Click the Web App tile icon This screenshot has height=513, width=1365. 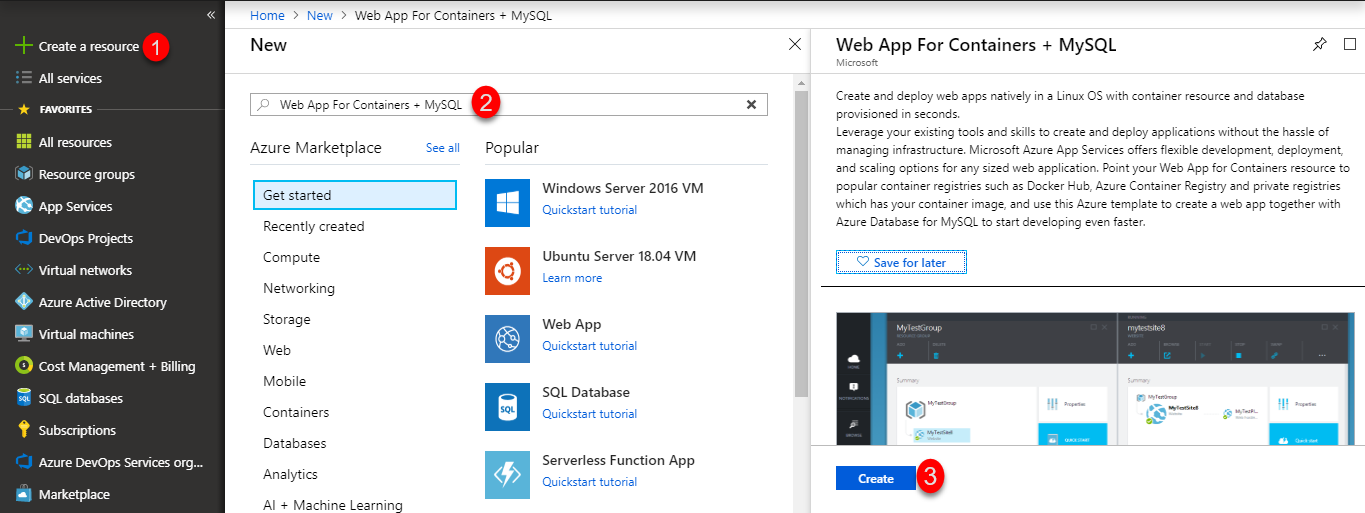click(507, 339)
